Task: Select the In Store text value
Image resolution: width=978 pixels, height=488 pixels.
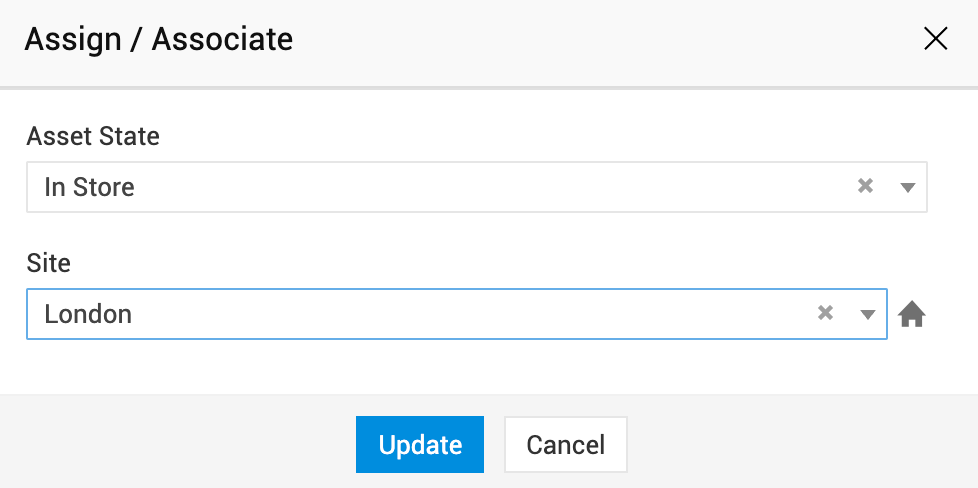Action: click(89, 187)
